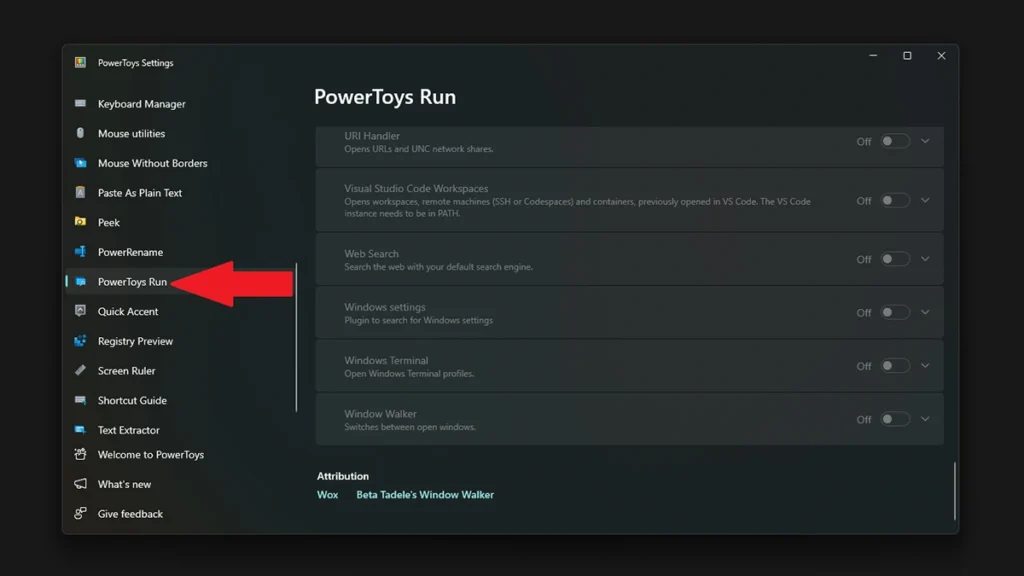Open the What's new entry

point(124,484)
